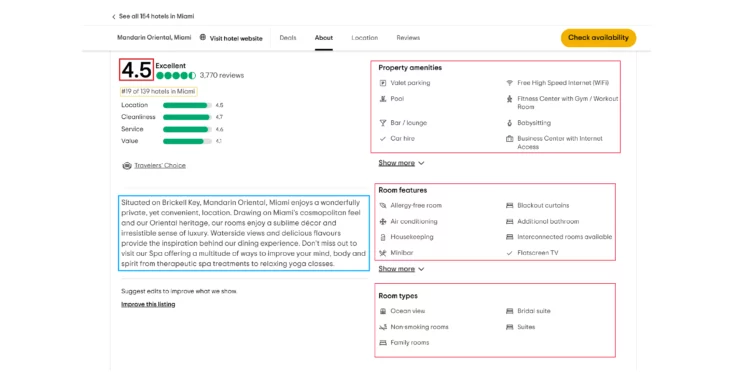Expand Show more under Property amenities

point(401,163)
